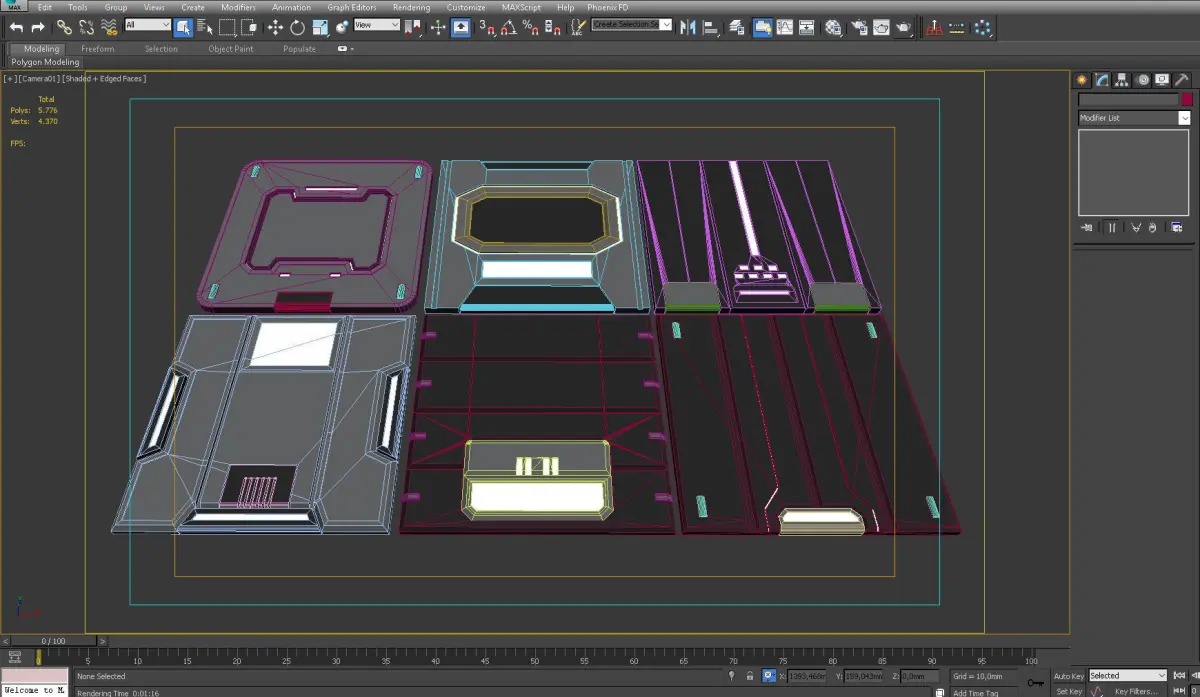Toggle Angle Snap

click(507, 27)
